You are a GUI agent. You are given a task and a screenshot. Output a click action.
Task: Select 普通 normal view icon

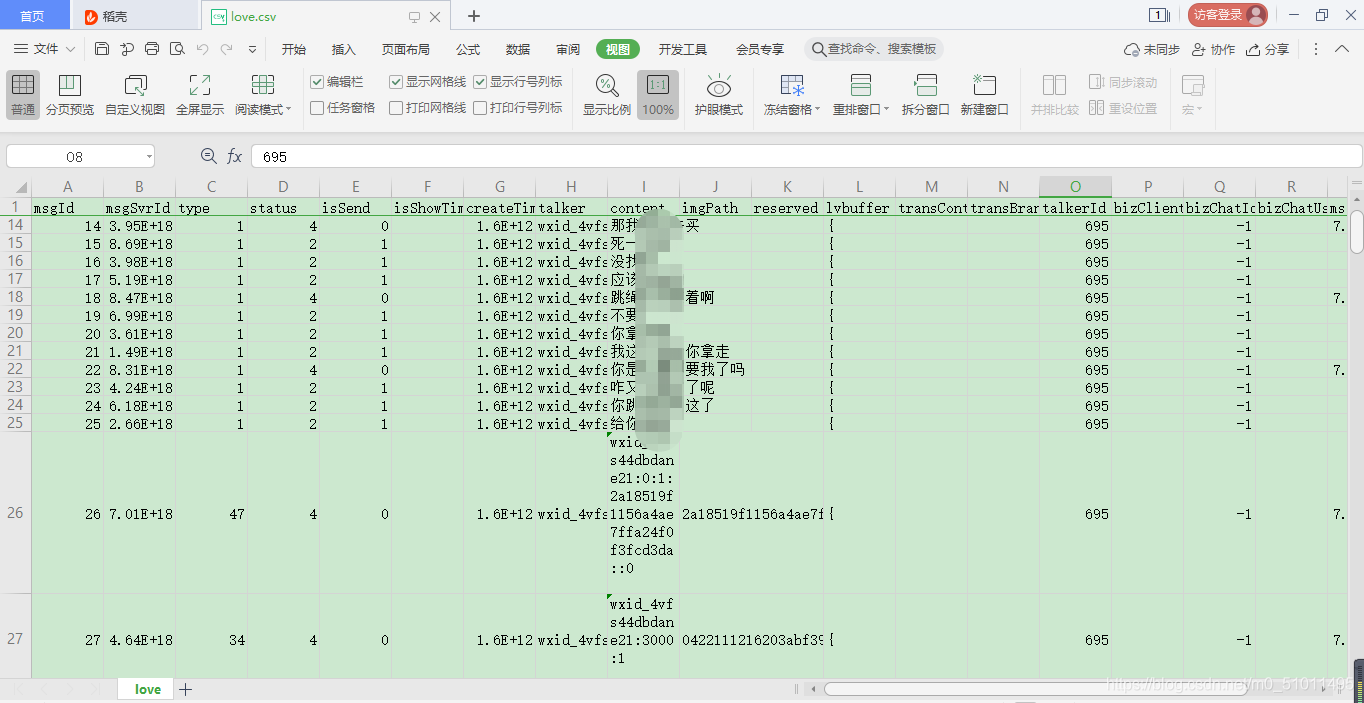(23, 95)
